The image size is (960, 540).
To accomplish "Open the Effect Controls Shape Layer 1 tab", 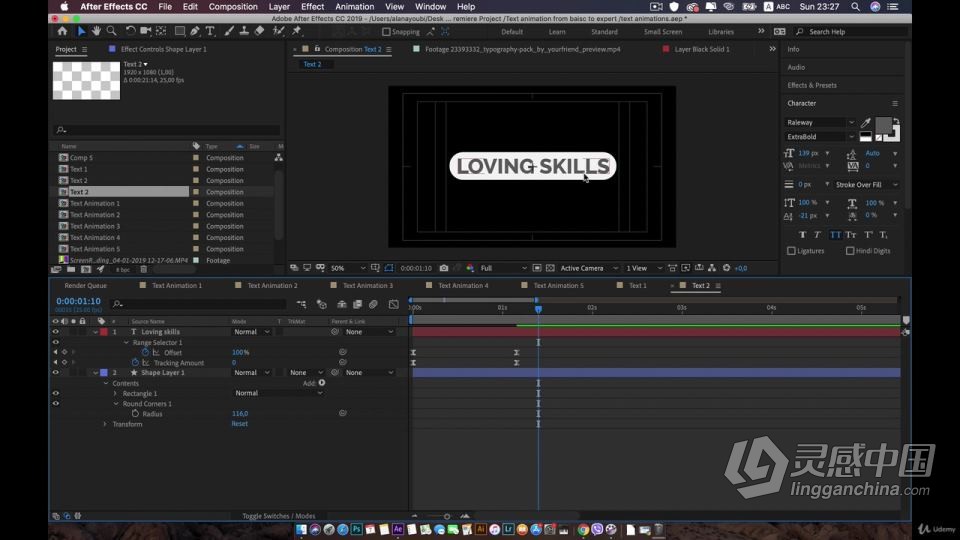I will coord(163,49).
